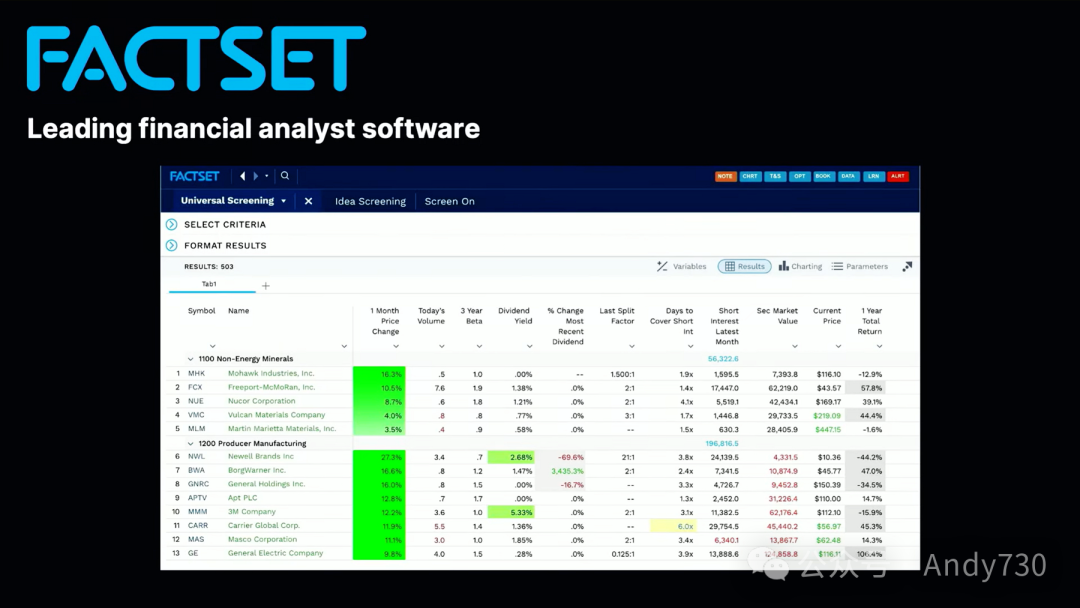Open the 1 Year Total Return column chevron

tap(880, 346)
